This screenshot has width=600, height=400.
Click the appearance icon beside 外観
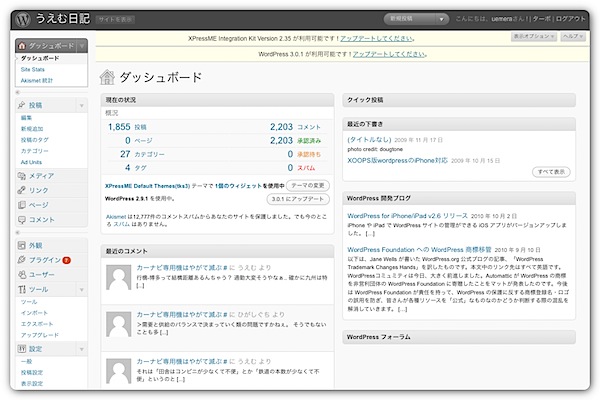coord(22,245)
